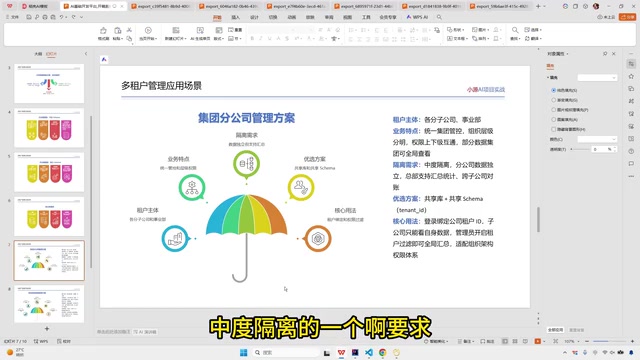Click the Print icon in quick toolbar
Image resolution: width=640 pixels, height=360 pixels.
tap(45, 17)
